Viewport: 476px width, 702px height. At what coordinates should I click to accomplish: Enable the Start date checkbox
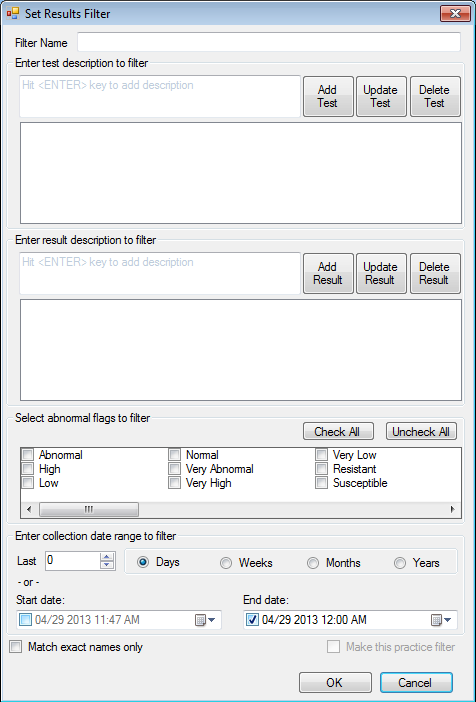(x=26, y=620)
